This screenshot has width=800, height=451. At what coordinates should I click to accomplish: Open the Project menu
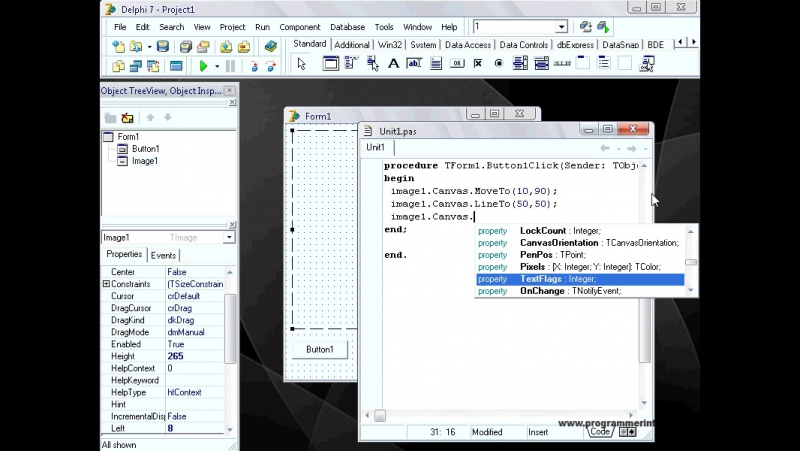point(232,27)
